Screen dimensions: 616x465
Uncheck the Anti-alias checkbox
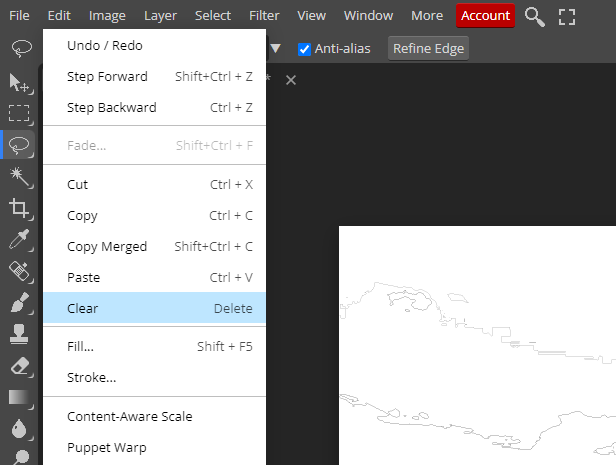point(305,49)
